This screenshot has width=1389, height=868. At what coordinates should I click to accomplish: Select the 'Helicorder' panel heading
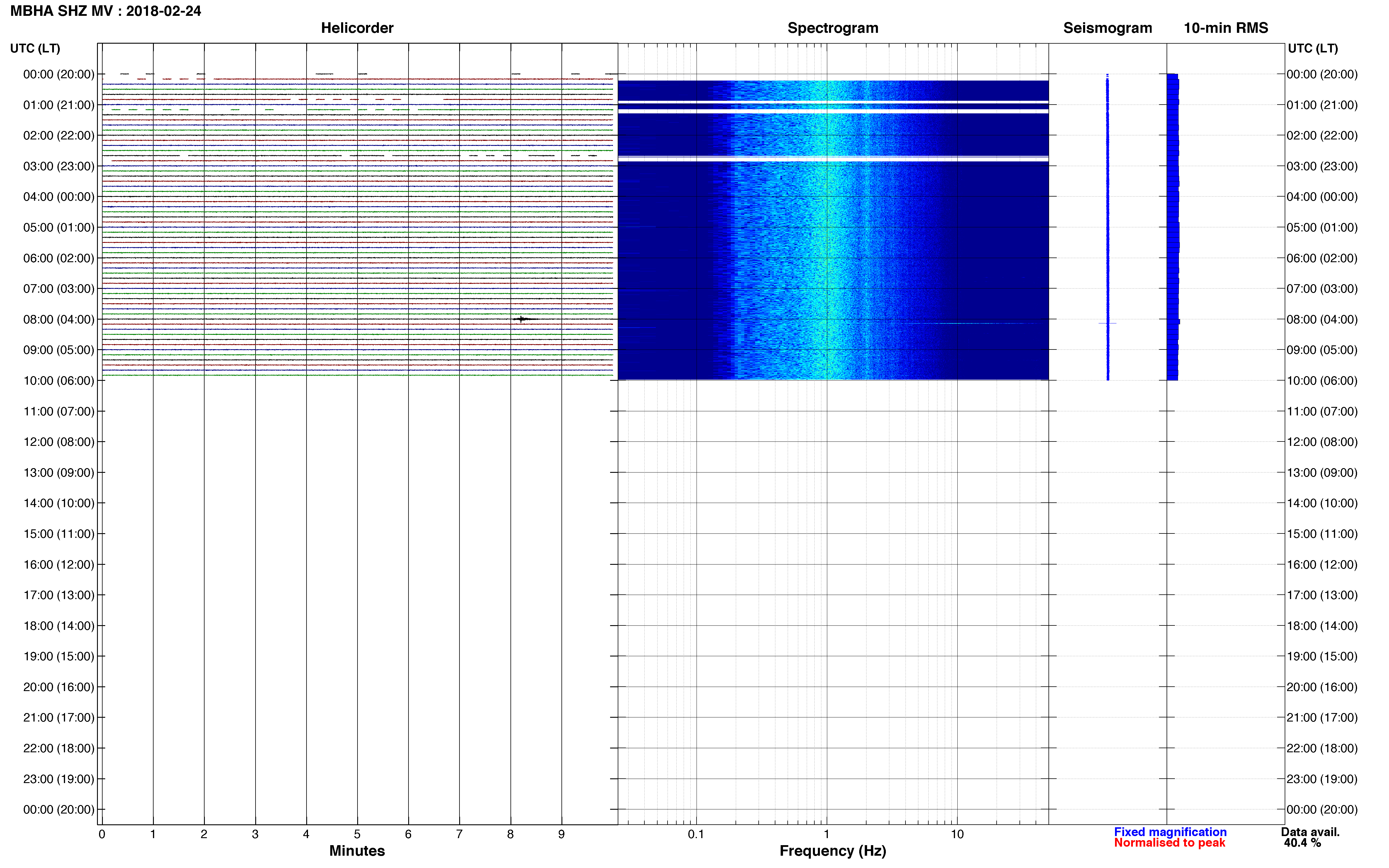point(357,28)
